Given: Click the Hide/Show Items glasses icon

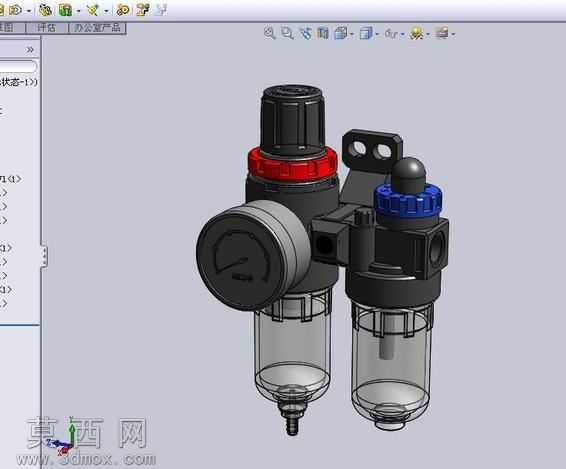Looking at the screenshot, I should (x=391, y=34).
